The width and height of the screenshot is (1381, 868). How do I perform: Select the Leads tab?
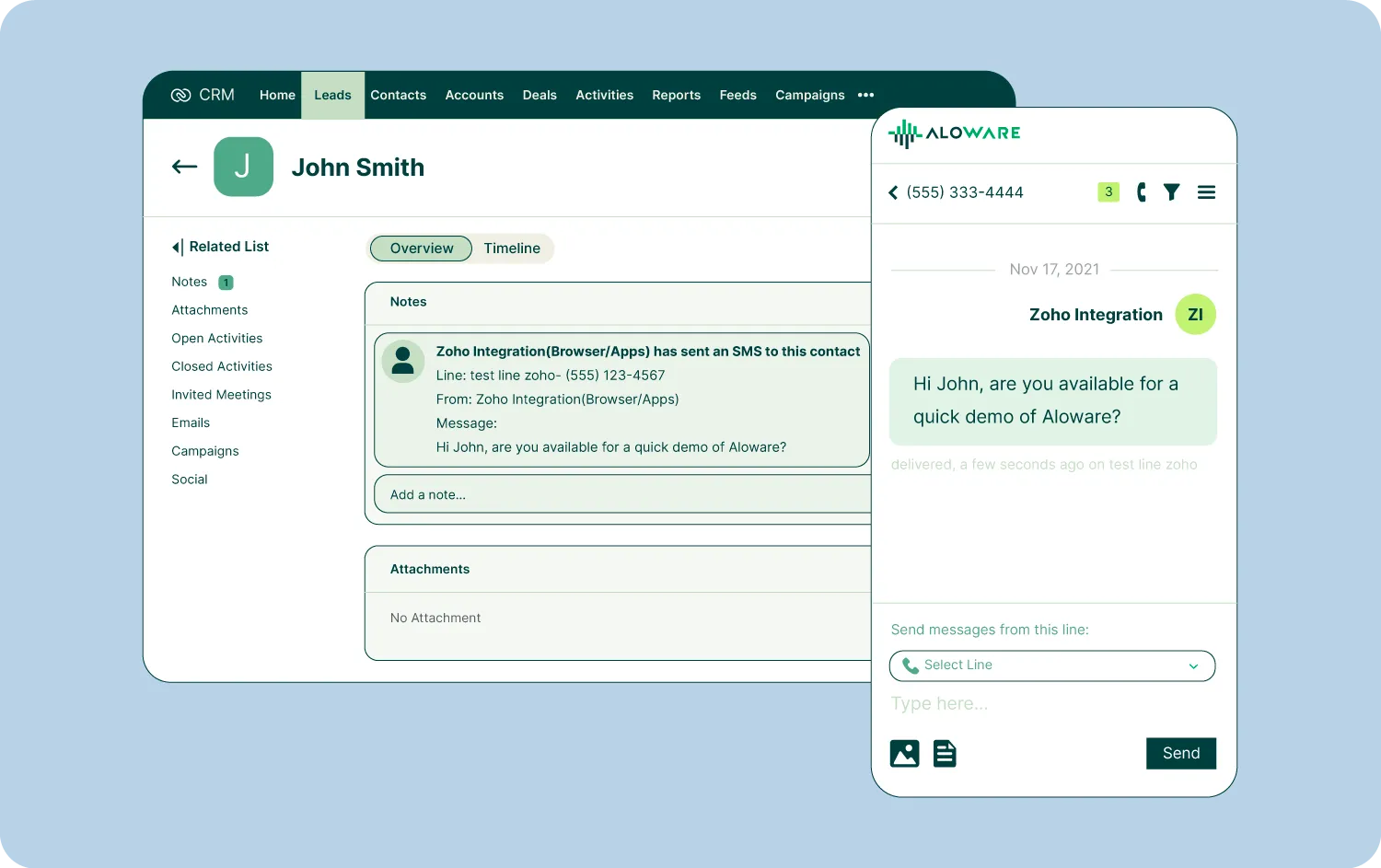(x=332, y=95)
